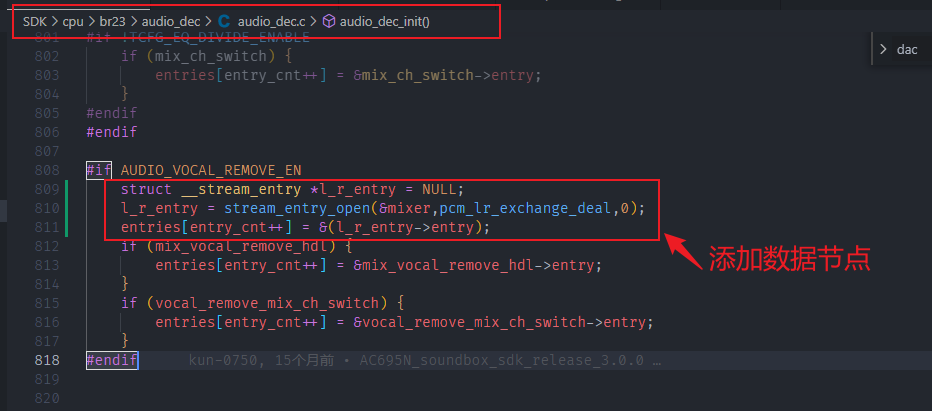Click line number 811 in gutter
The height and width of the screenshot is (411, 932).
47,227
